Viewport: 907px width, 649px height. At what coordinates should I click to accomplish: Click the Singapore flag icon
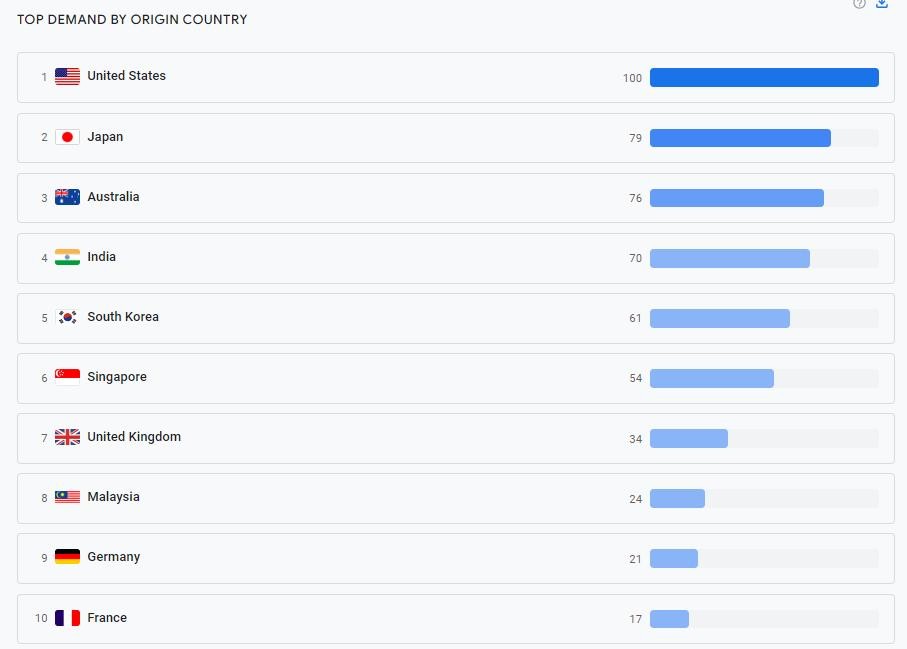point(67,377)
